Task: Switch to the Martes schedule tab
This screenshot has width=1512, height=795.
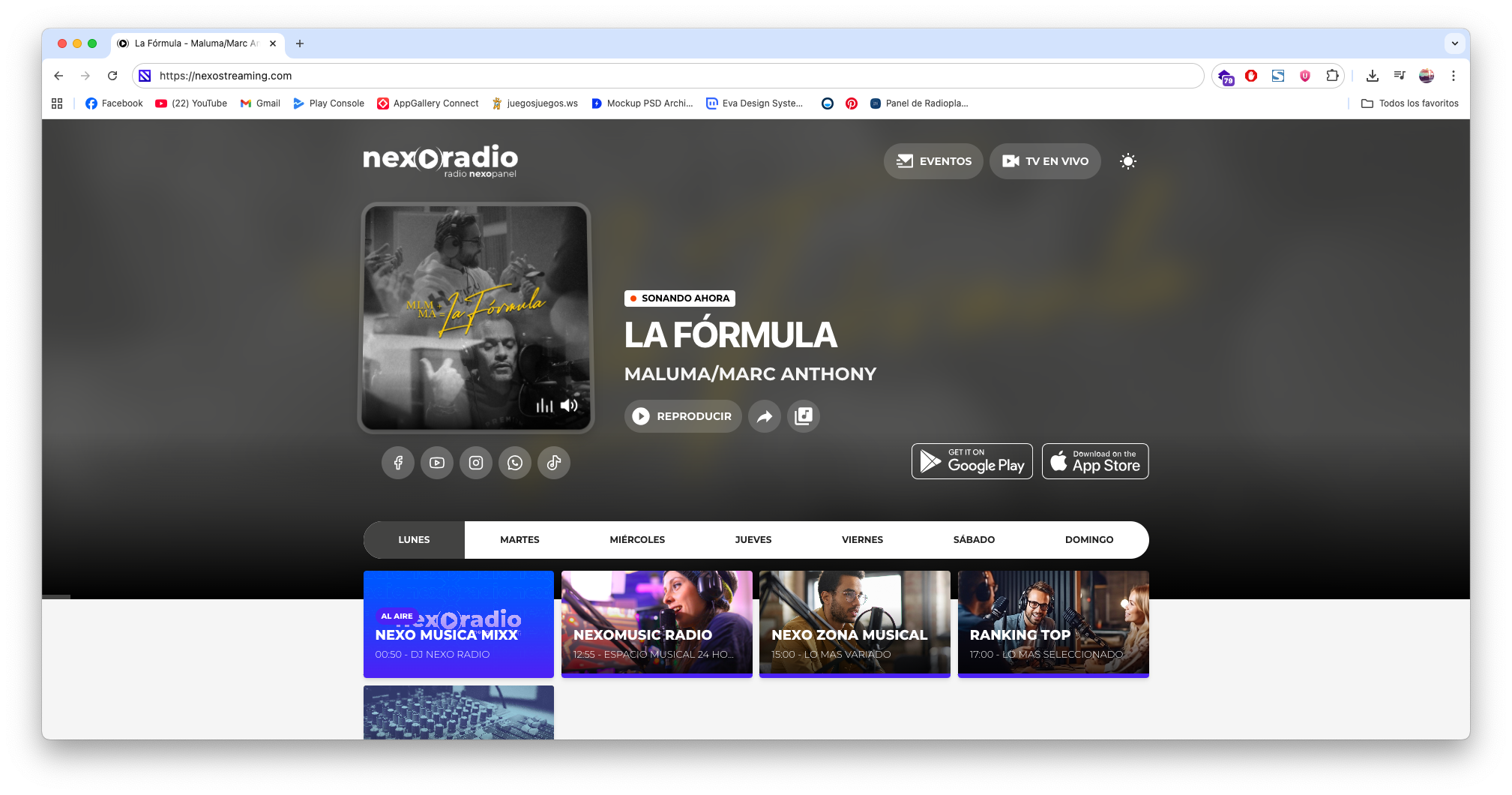Action: point(519,540)
